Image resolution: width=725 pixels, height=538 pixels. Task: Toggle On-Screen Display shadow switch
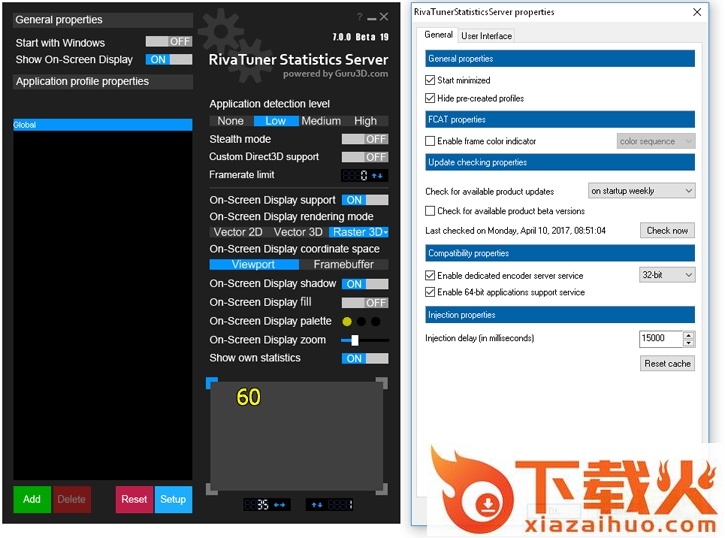coord(365,284)
